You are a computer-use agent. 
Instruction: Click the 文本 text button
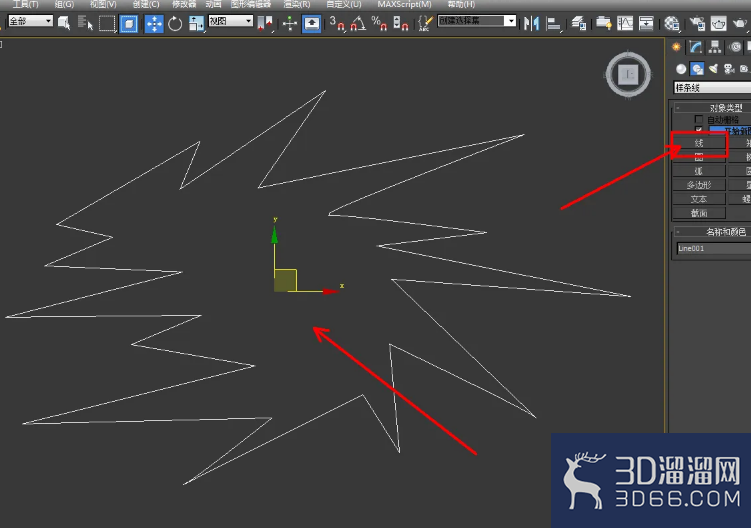point(699,199)
